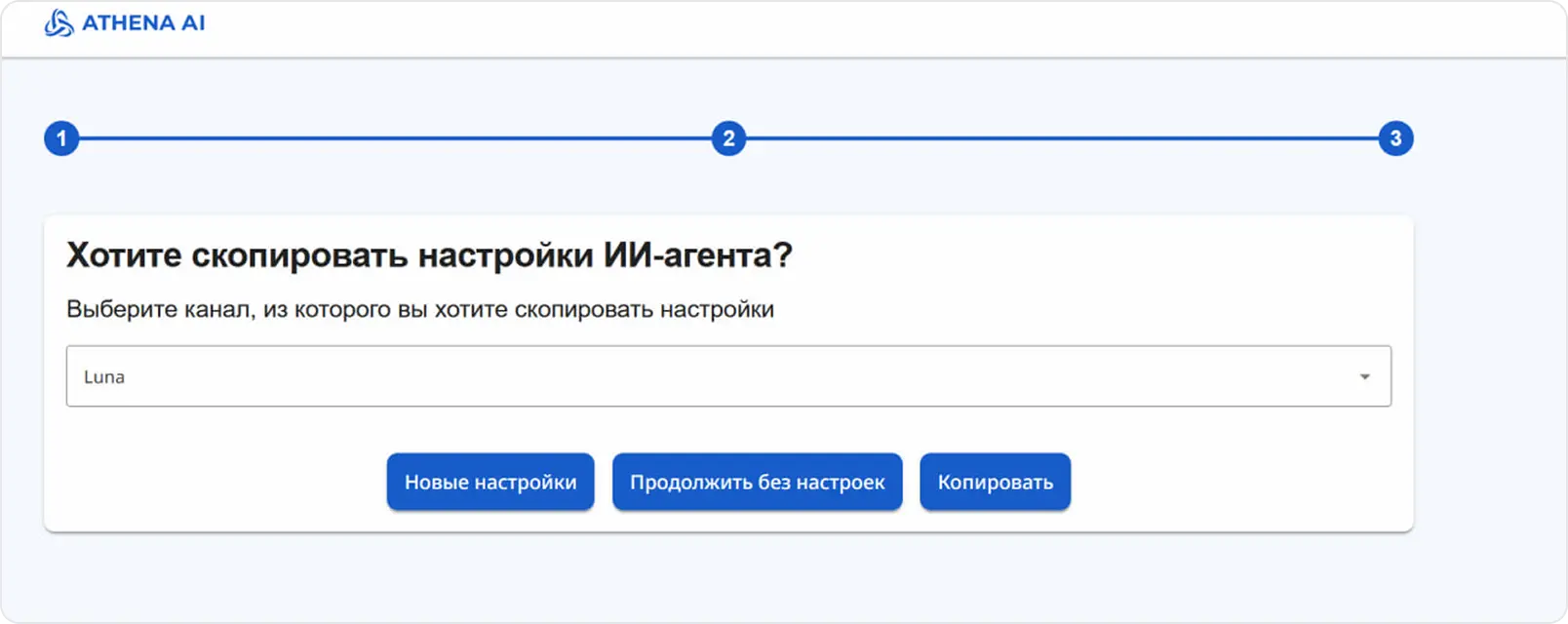Click the Athena AI logo icon
The width and height of the screenshot is (1568, 624).
coord(59,23)
